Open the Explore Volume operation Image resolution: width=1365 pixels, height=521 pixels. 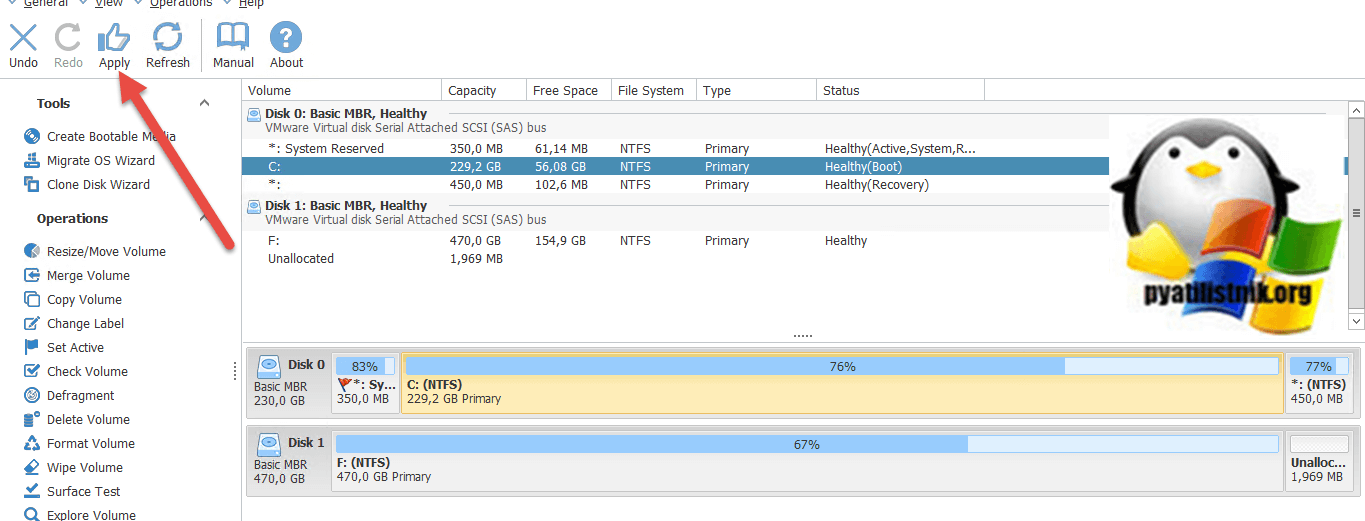[x=80, y=515]
